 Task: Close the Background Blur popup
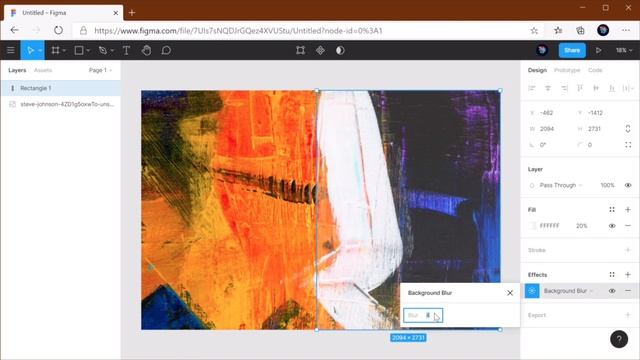[510, 293]
